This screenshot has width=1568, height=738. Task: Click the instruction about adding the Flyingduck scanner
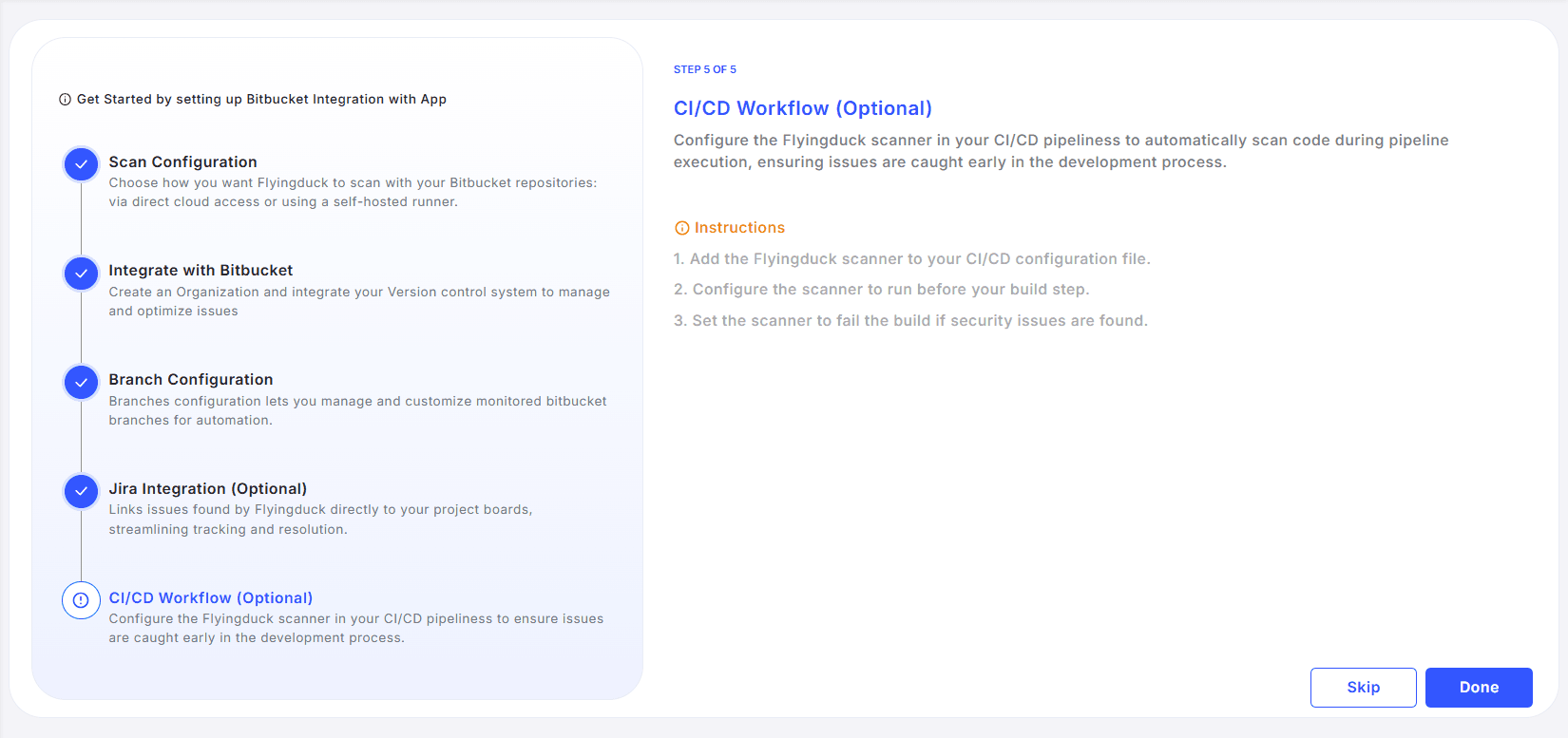pyautogui.click(x=911, y=259)
